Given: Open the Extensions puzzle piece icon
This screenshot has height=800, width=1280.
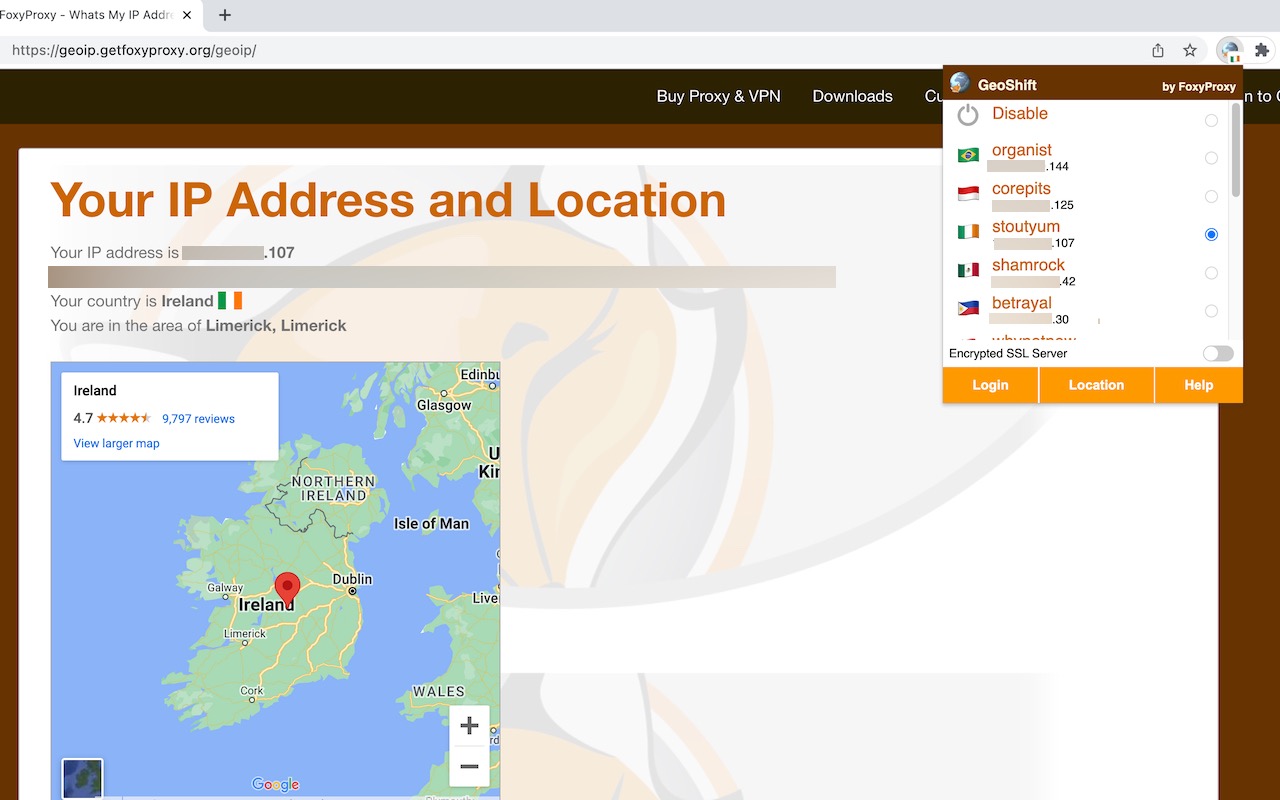Looking at the screenshot, I should [1262, 50].
